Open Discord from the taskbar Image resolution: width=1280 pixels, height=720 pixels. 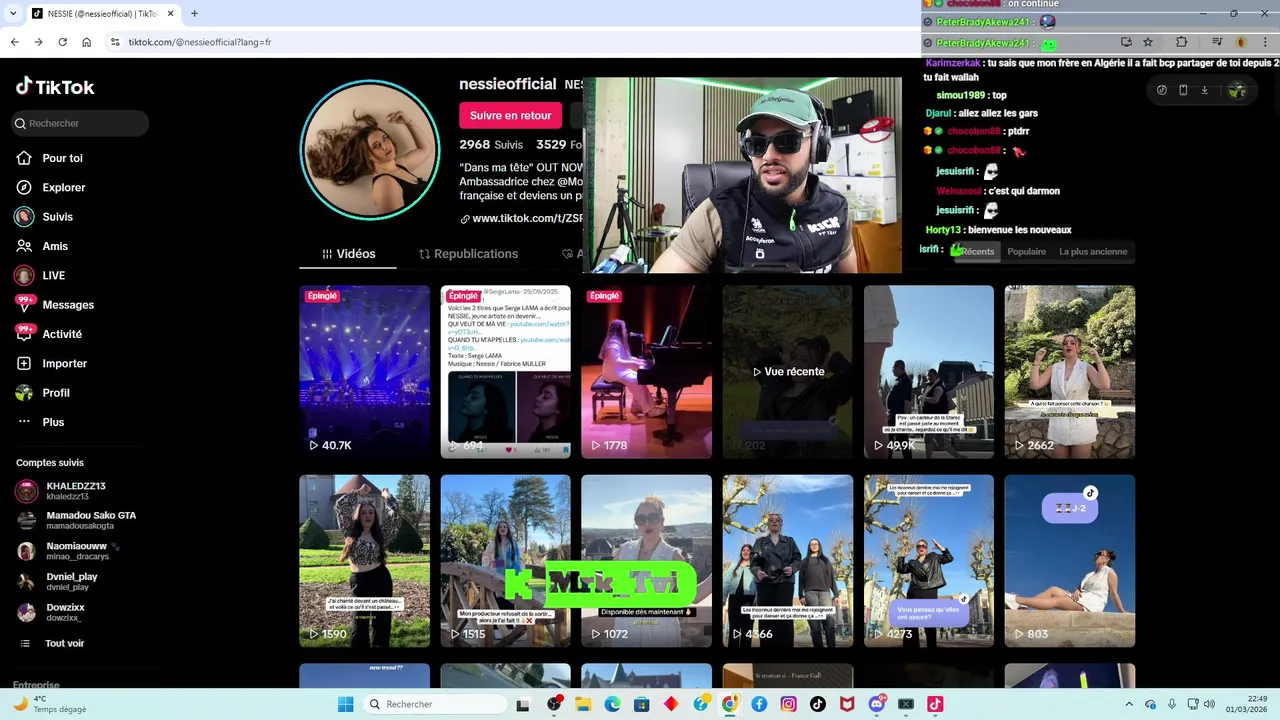pos(877,704)
